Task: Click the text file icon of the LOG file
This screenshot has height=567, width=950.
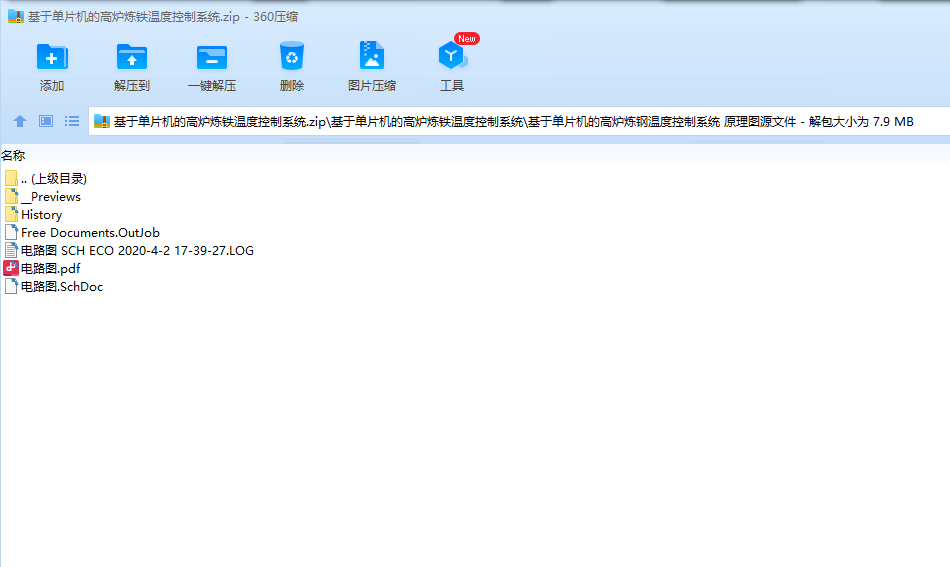Action: 11,250
